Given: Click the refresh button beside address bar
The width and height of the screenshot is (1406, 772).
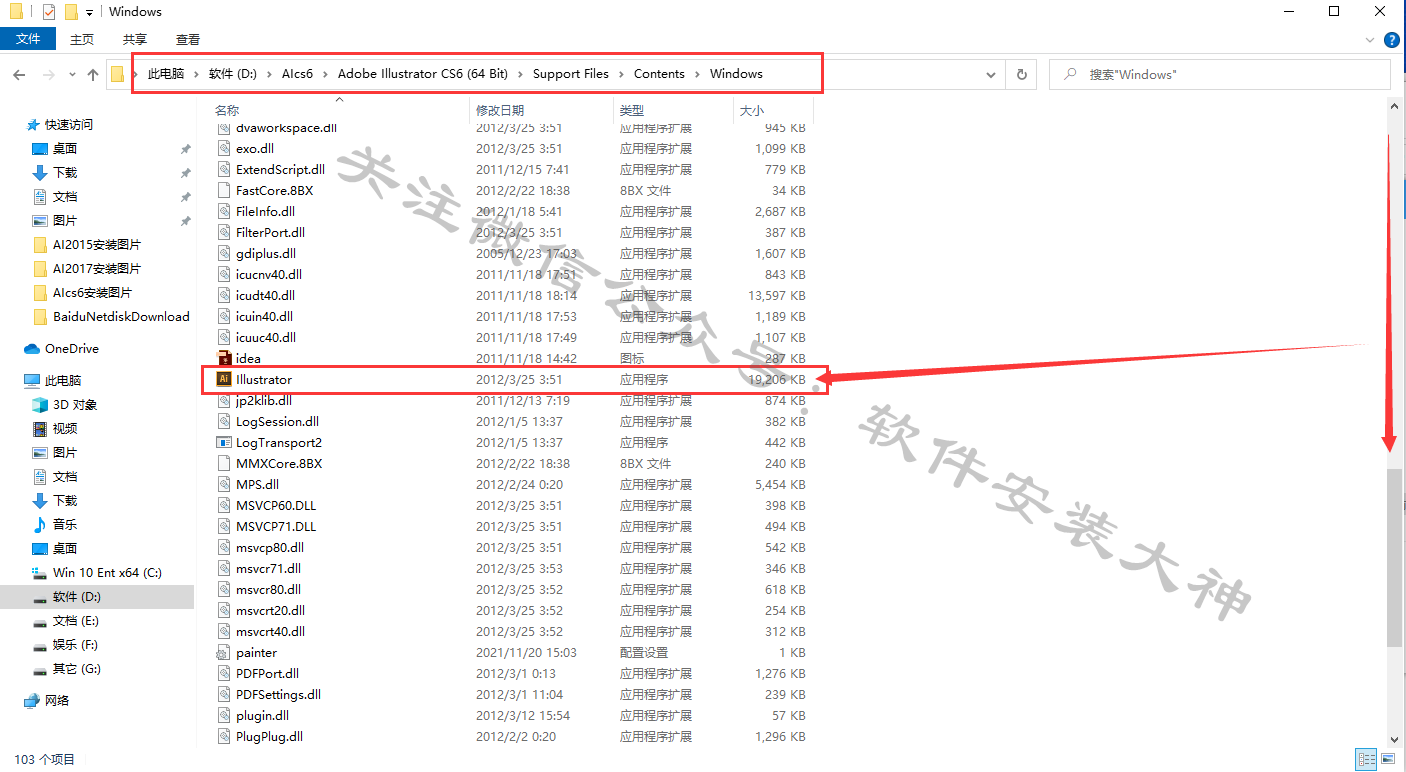Looking at the screenshot, I should pyautogui.click(x=1021, y=74).
